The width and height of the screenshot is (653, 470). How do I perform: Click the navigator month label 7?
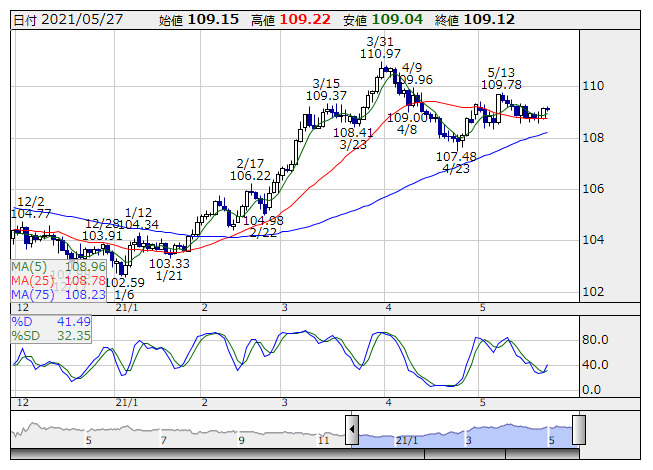click(x=164, y=440)
